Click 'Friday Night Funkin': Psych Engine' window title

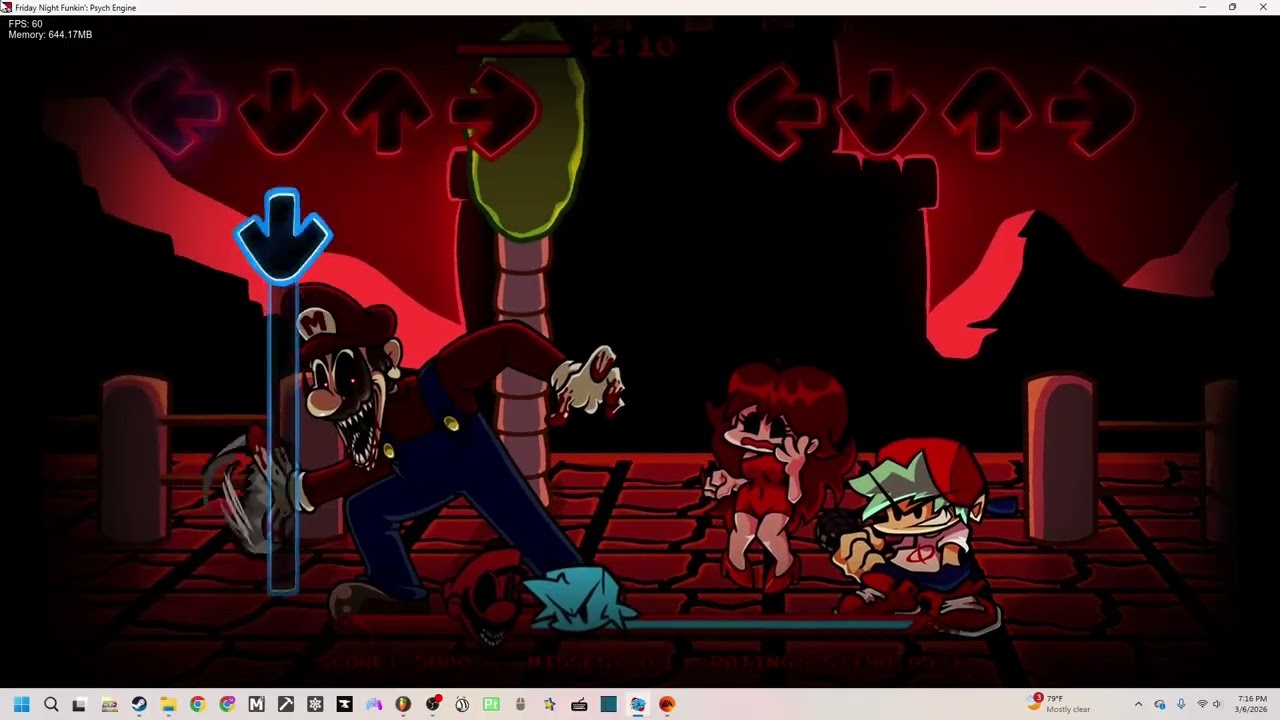76,7
